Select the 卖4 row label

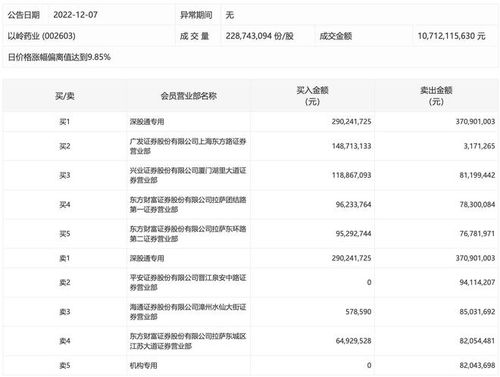[65, 341]
